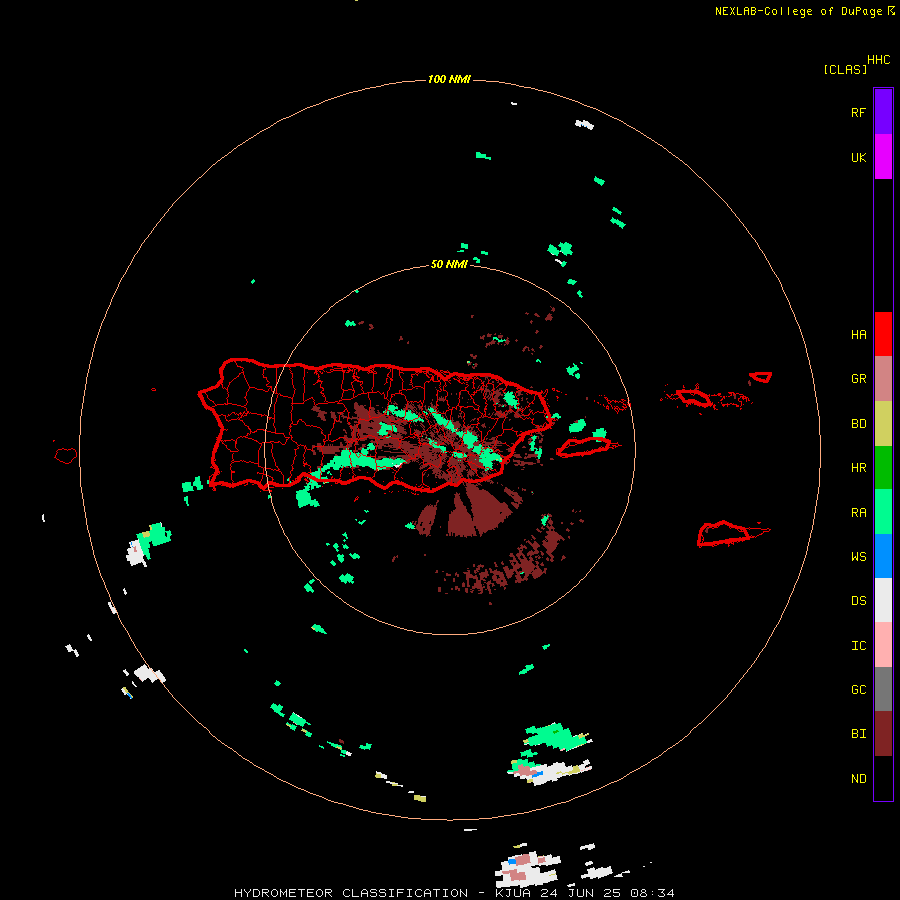Image resolution: width=900 pixels, height=900 pixels.
Task: Click the "DS" legend label
Action: point(858,601)
